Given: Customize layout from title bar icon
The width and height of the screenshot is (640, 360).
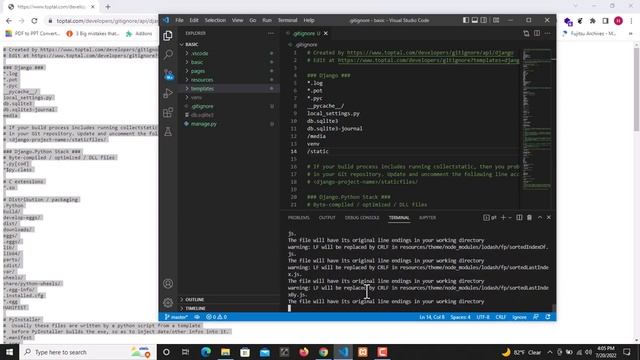Looking at the screenshot, I should pos(496,20).
